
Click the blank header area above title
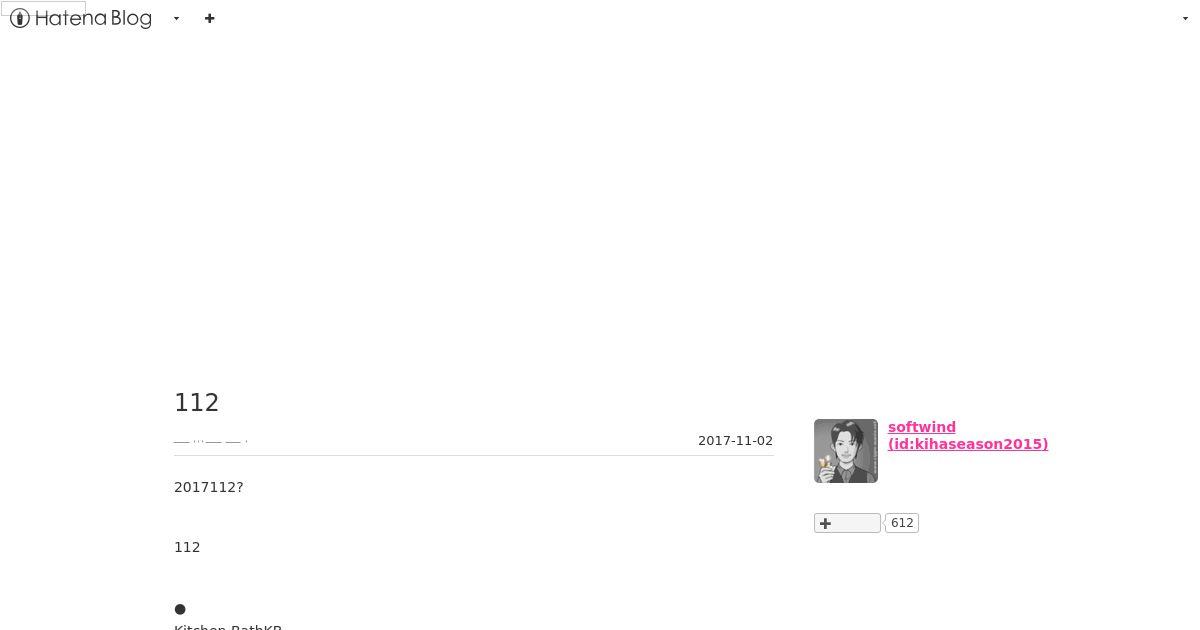point(600,200)
